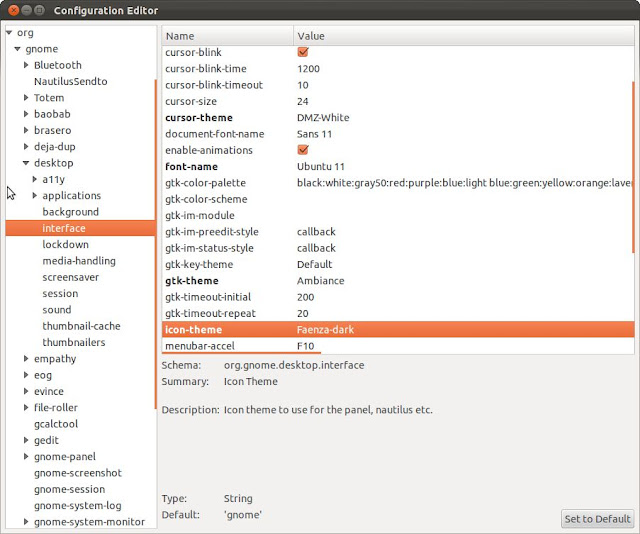Select gcalctool in the tree
The width and height of the screenshot is (640, 534).
point(56,424)
